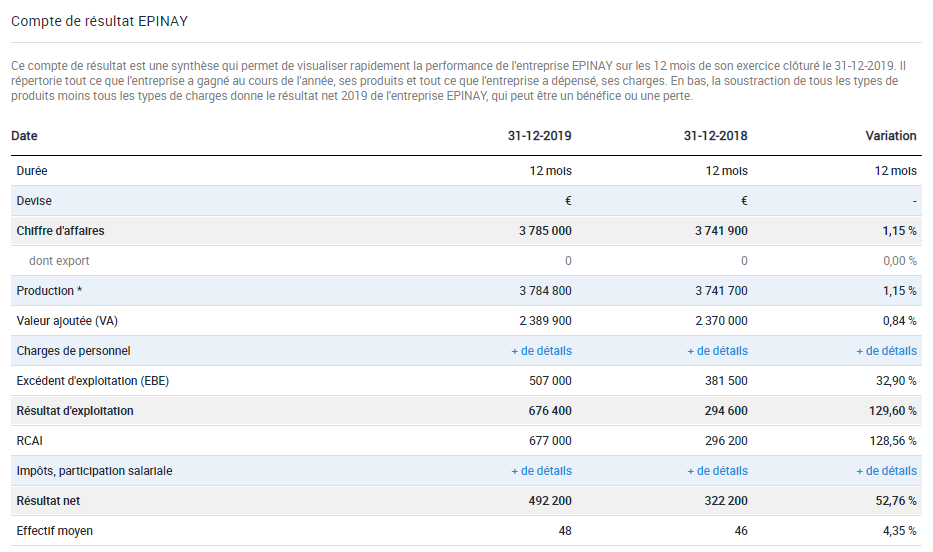The height and width of the screenshot is (552, 933).
Task: Select the Effectif moyen 2019 value 48
Action: [565, 531]
